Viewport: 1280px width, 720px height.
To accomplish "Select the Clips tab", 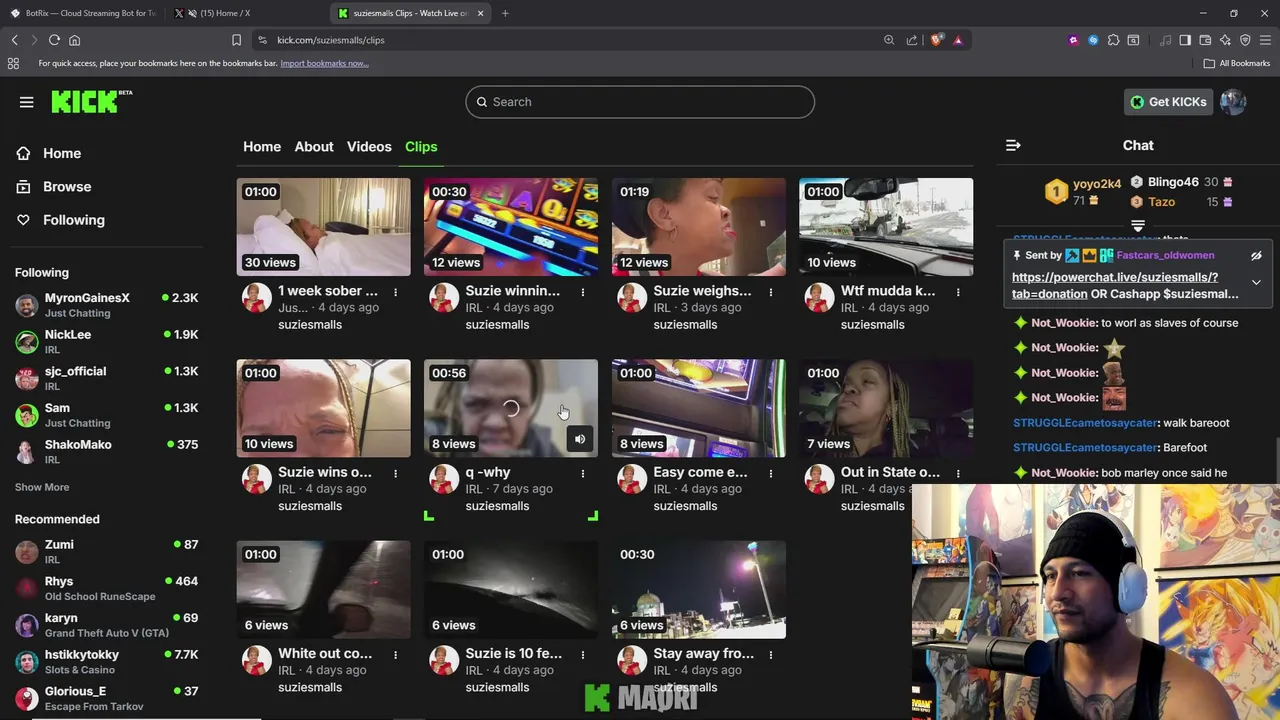I will [421, 146].
